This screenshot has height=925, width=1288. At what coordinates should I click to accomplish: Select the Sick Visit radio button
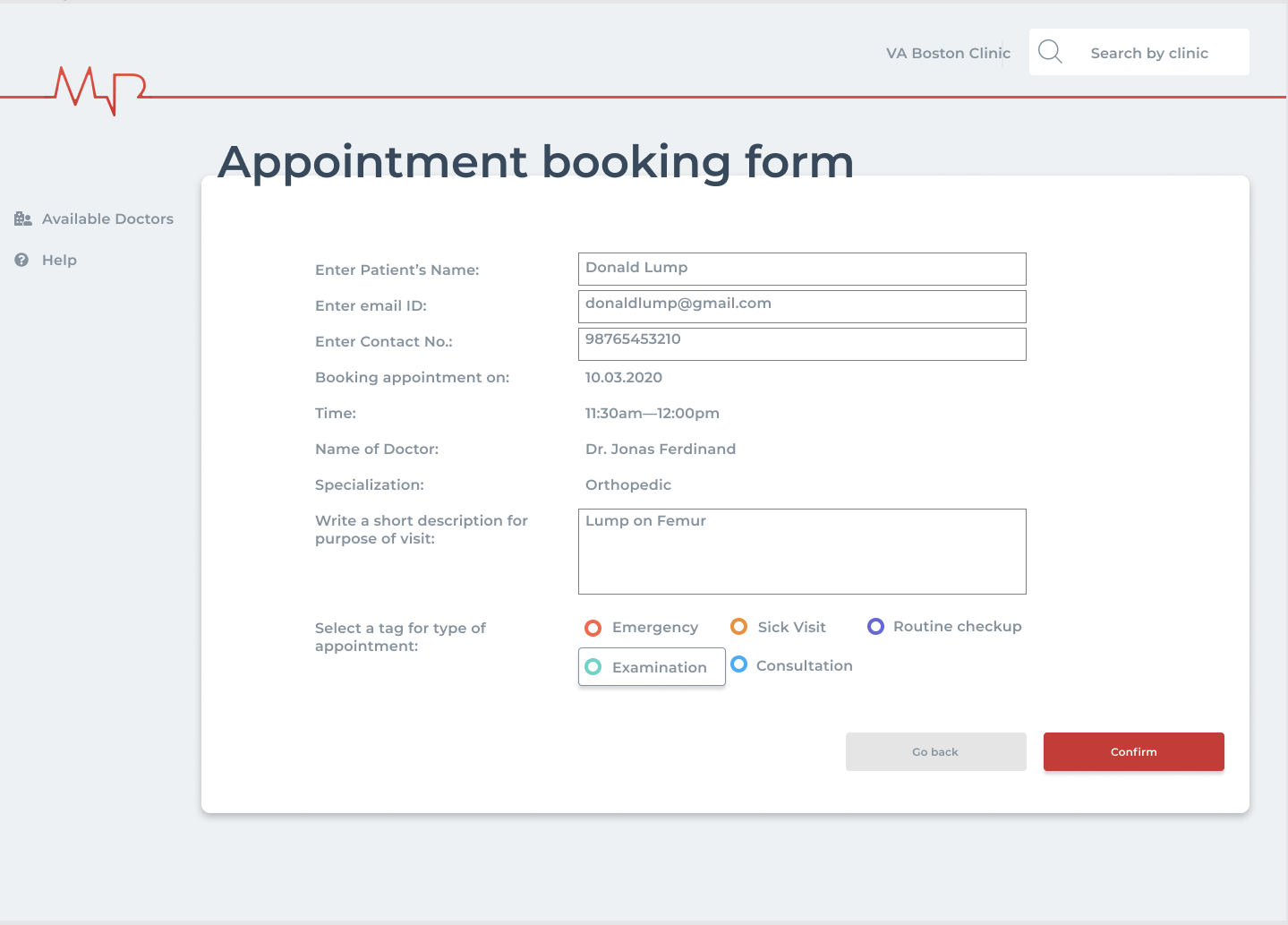[738, 627]
